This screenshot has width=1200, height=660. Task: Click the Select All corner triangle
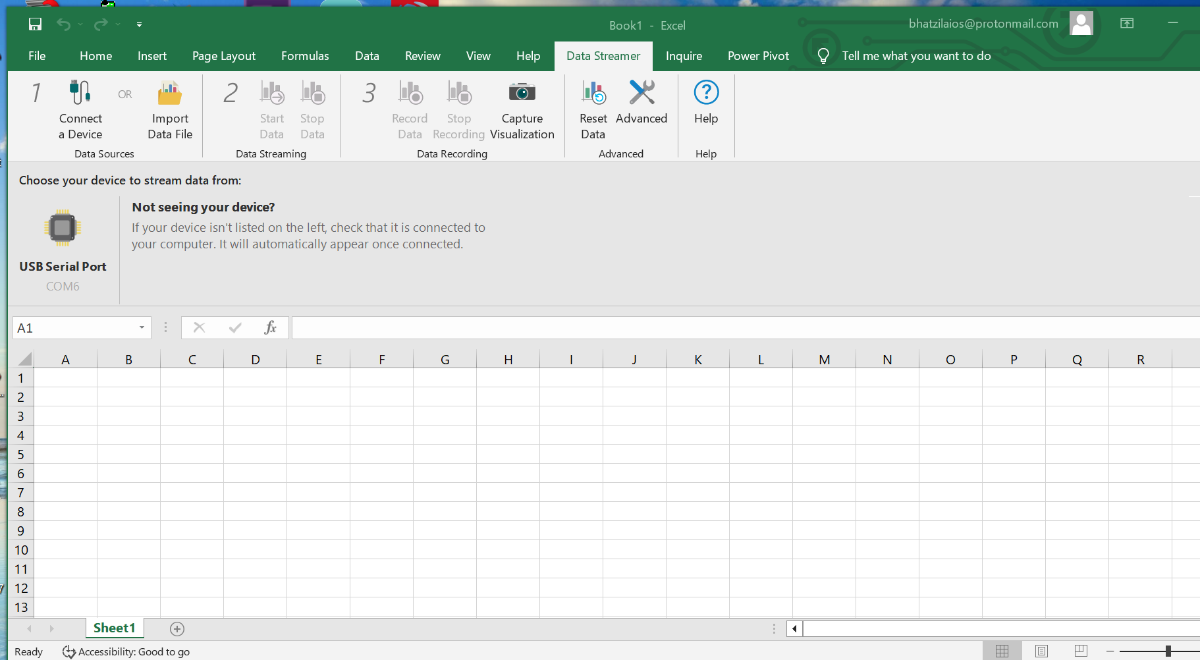[24, 359]
